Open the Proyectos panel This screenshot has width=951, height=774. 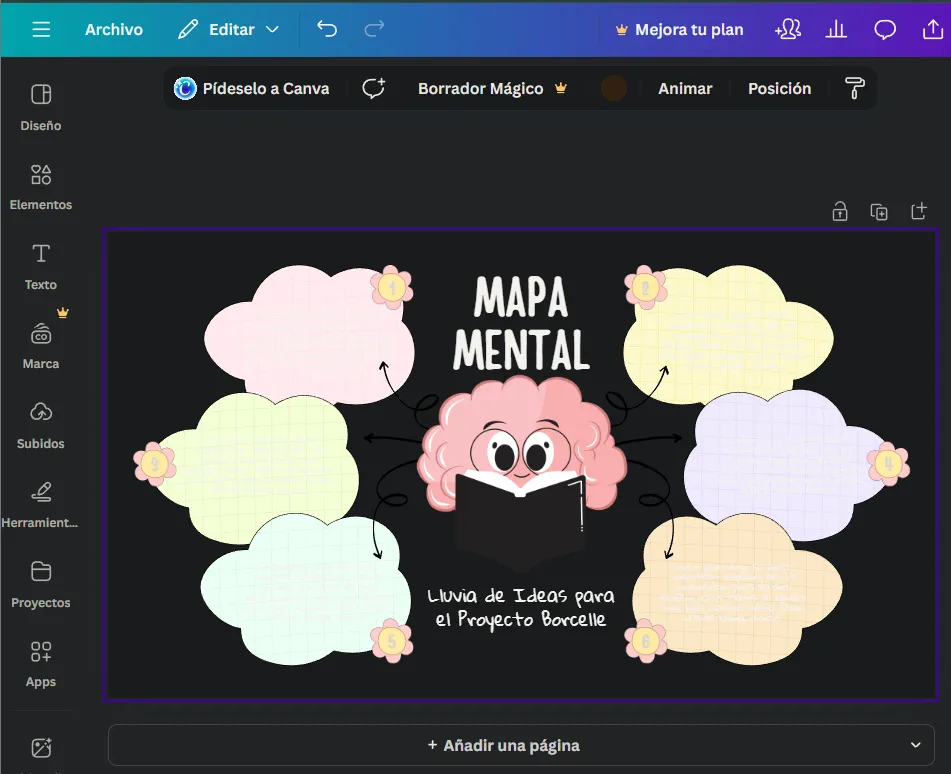(x=40, y=583)
